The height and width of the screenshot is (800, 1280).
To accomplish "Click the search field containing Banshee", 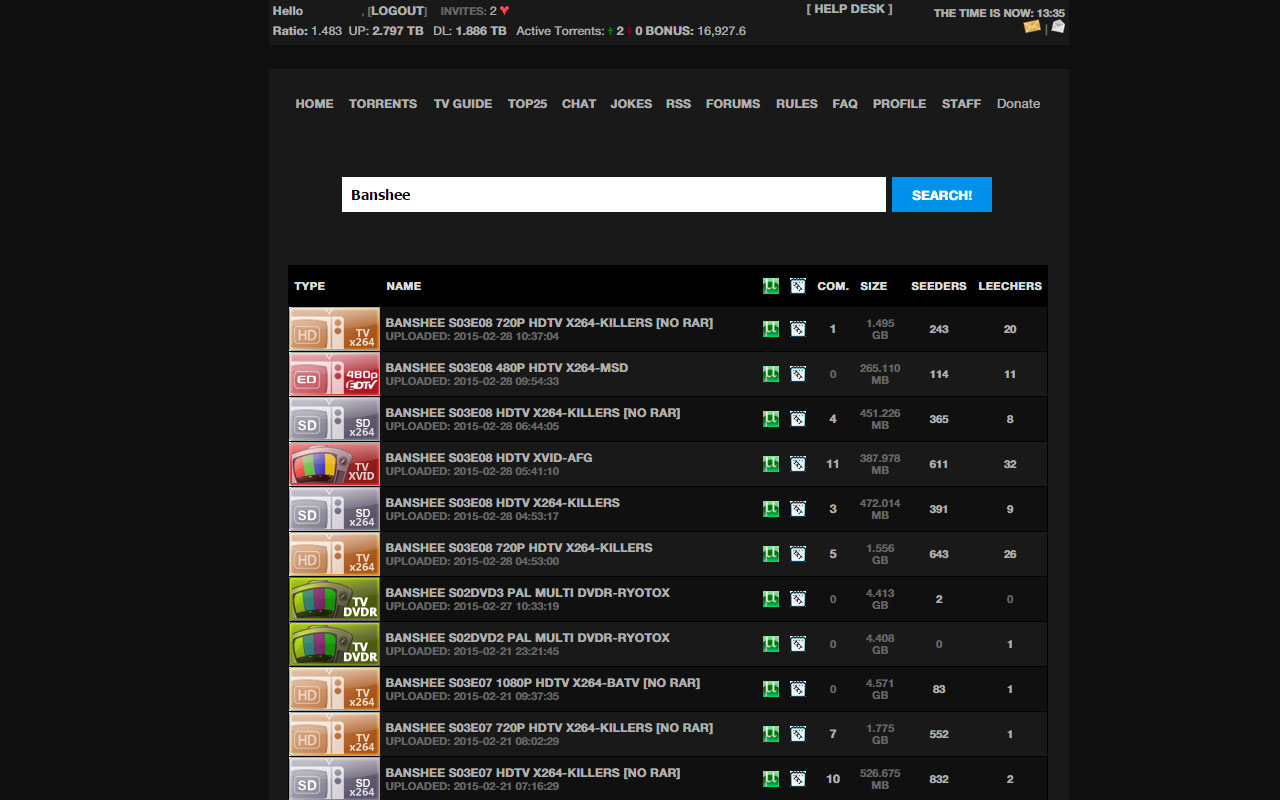I will point(613,195).
